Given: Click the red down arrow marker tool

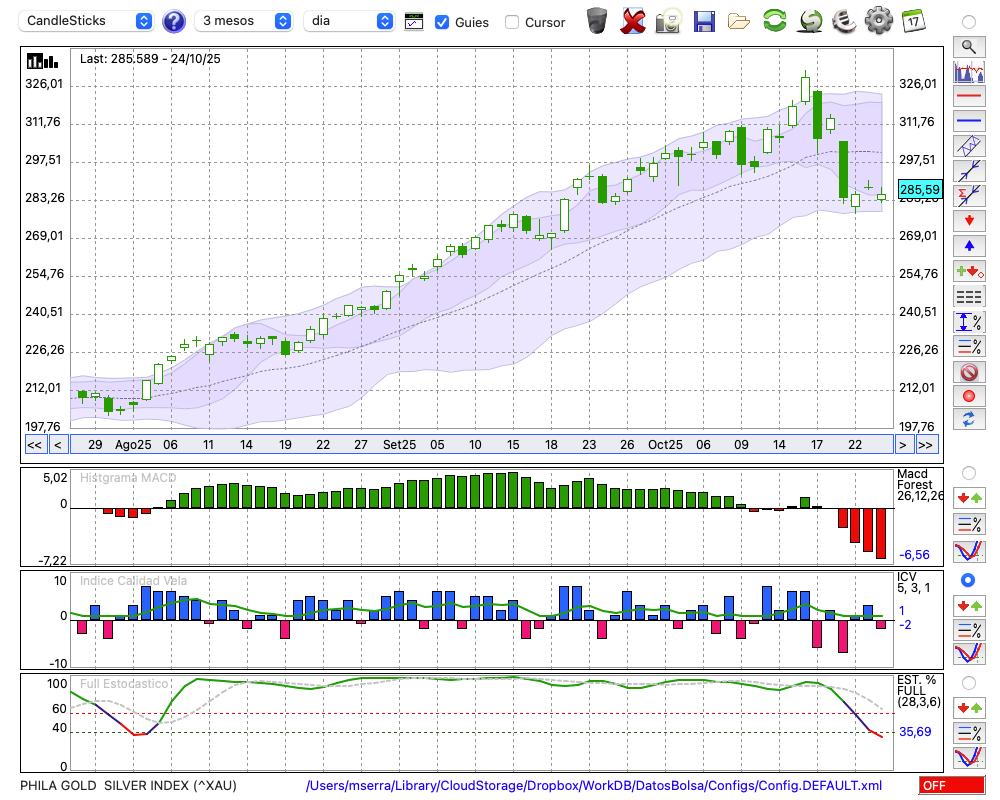Looking at the screenshot, I should [969, 221].
